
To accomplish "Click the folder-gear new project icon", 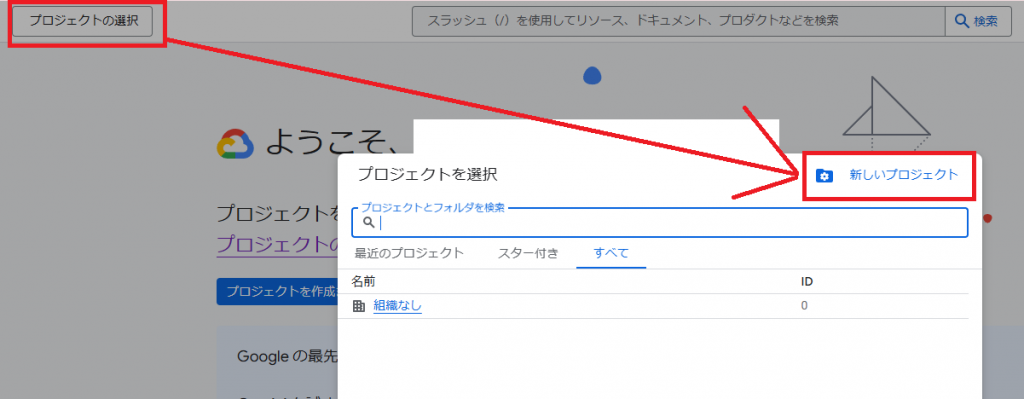I will [825, 176].
